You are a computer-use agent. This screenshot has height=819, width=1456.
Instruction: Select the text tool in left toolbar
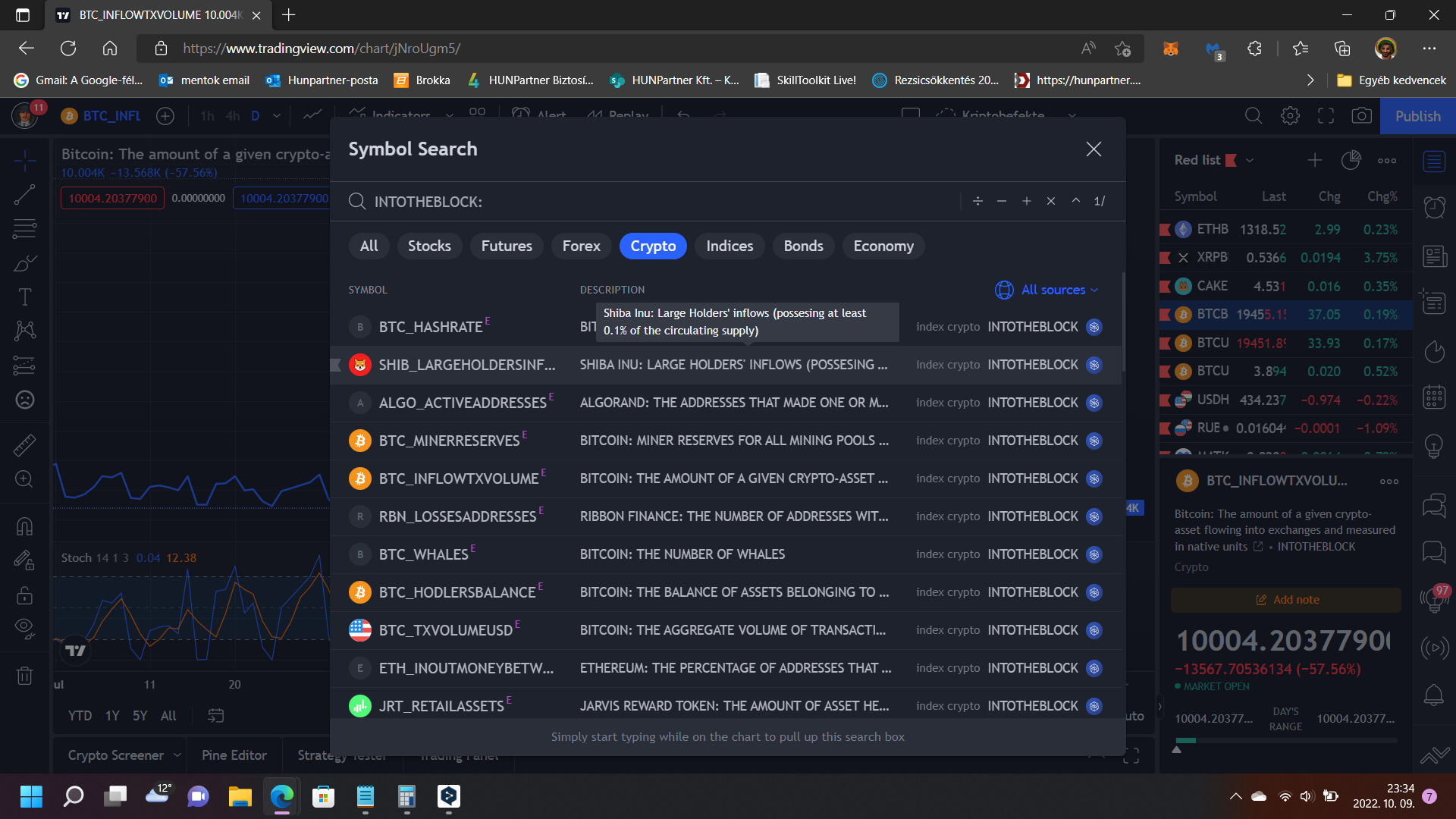pos(24,297)
